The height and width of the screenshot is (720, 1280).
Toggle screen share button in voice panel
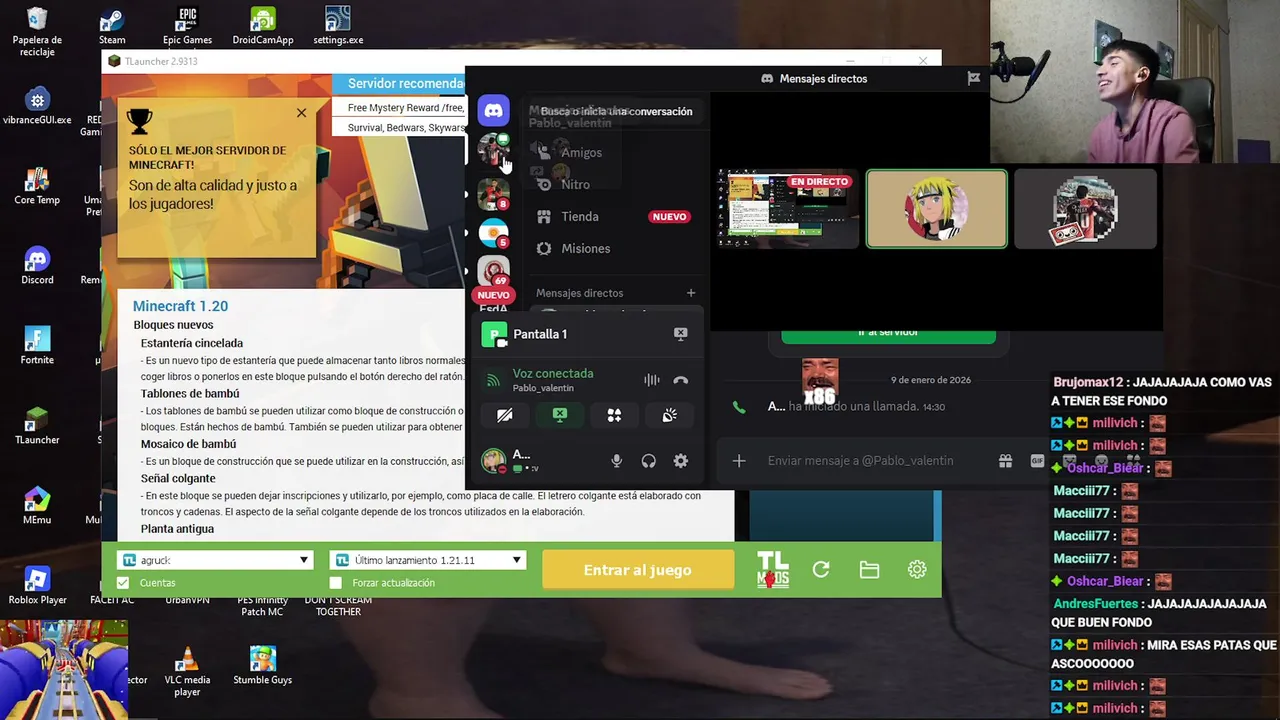pos(560,415)
